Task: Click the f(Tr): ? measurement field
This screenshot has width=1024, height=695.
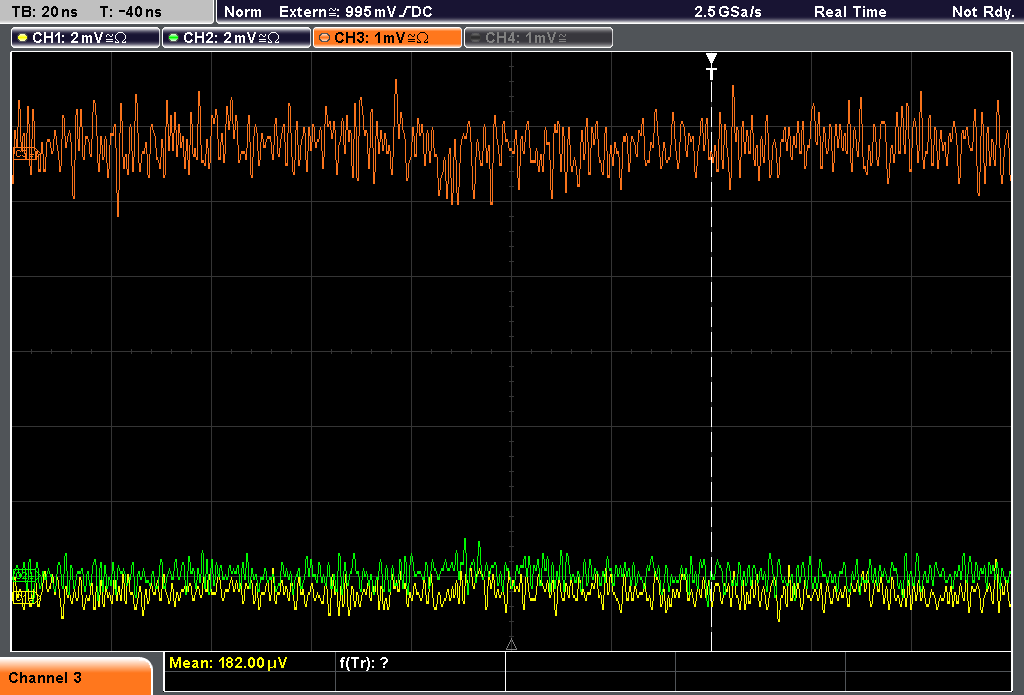Action: [x=364, y=663]
